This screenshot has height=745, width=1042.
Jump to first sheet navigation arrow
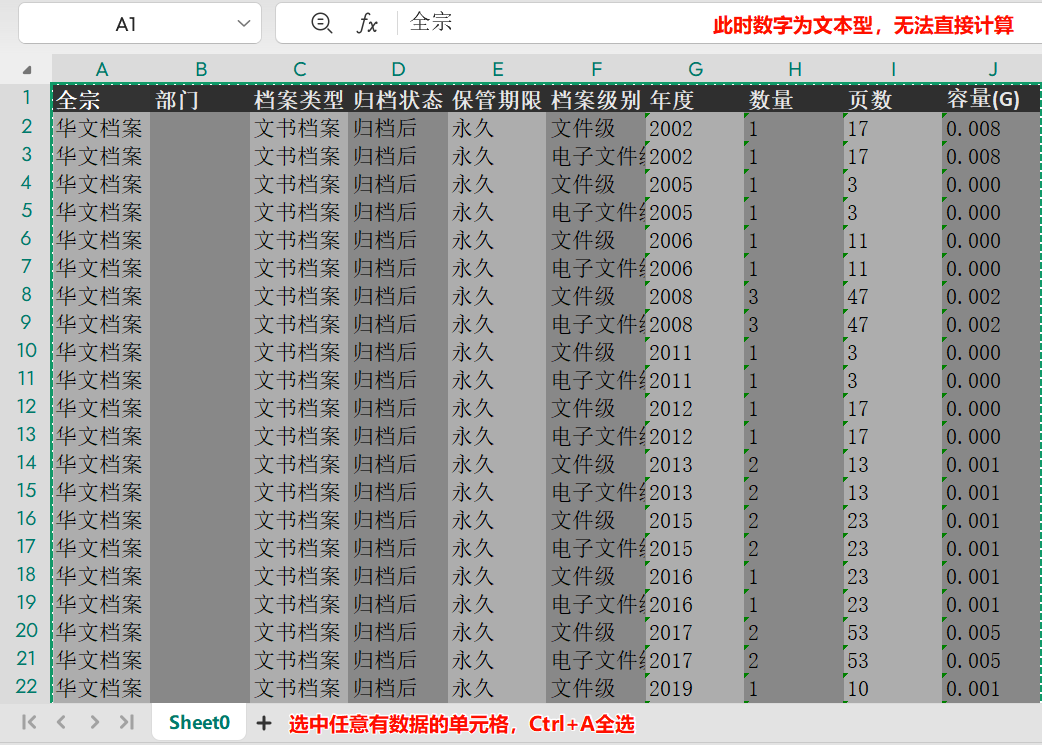[29, 723]
